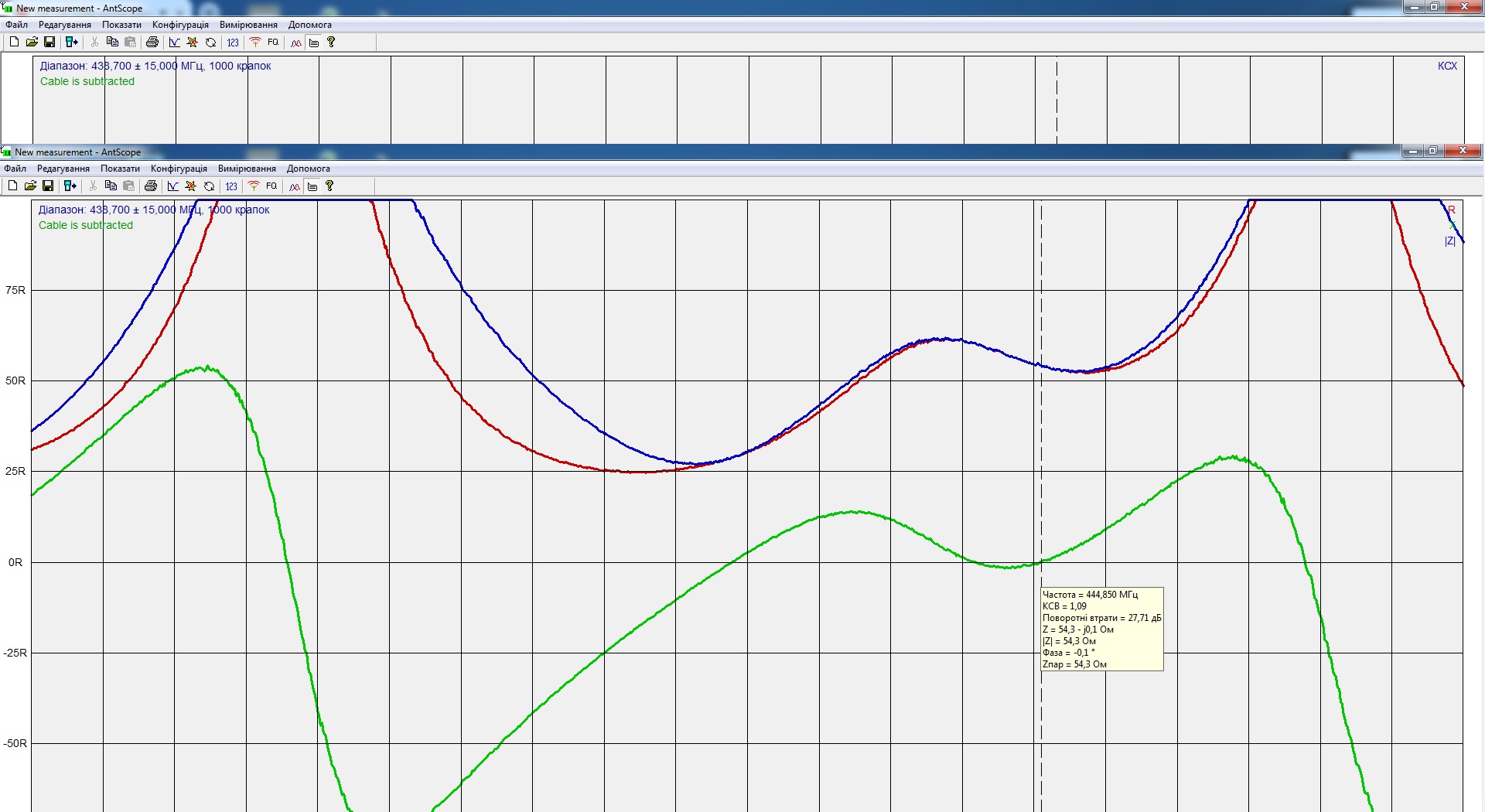Image resolution: width=1485 pixels, height=812 pixels.
Task: Click the yellow measurement tooltip showing Частота
Action: (1101, 629)
